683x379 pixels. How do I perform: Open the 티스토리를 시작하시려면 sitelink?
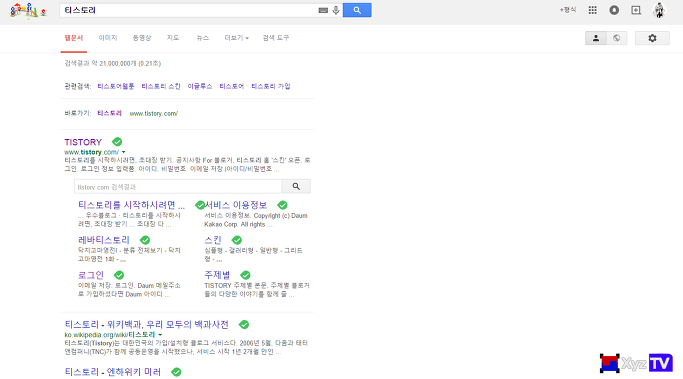coord(132,205)
